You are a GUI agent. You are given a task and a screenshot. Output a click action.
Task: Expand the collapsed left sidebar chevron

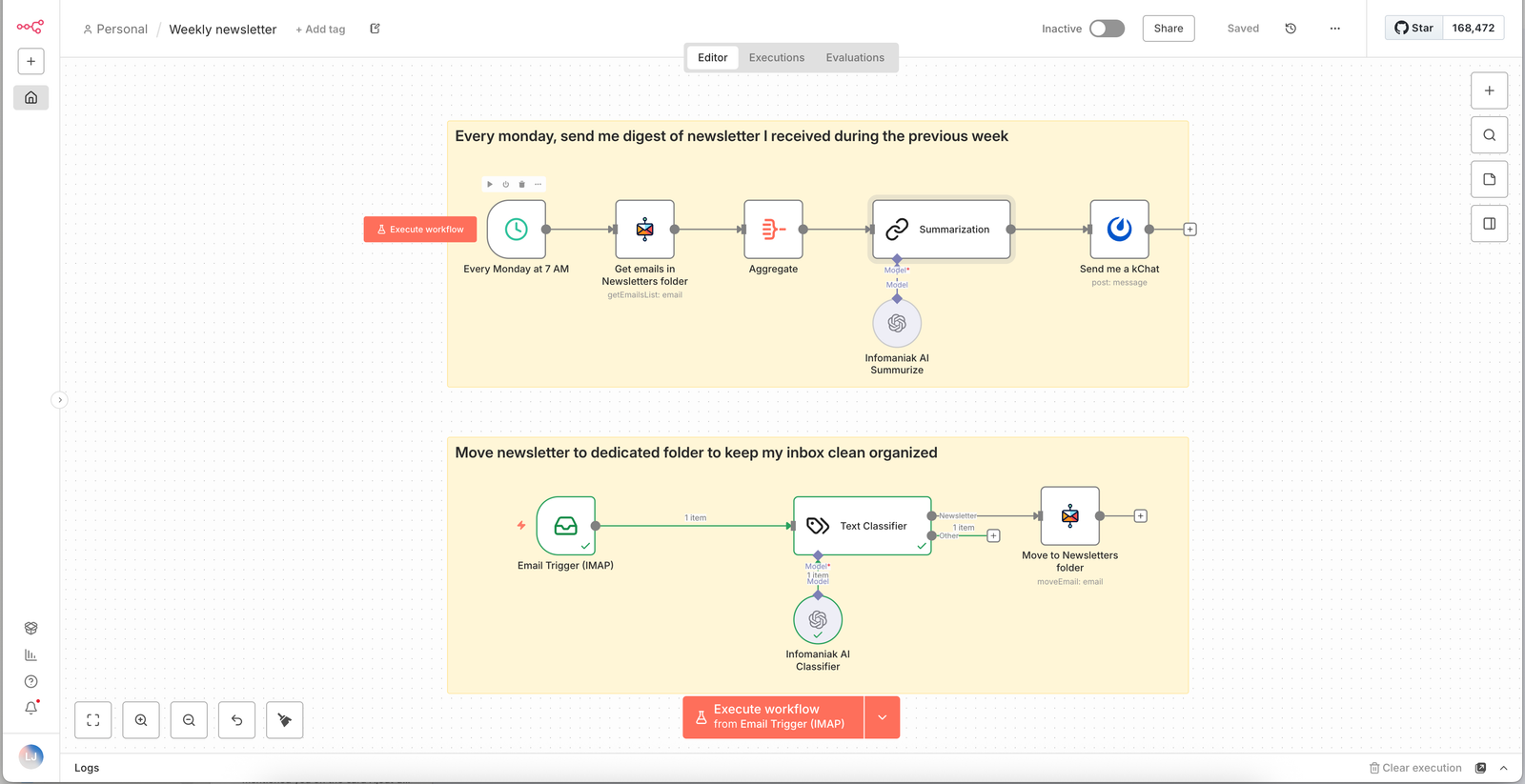(x=59, y=400)
